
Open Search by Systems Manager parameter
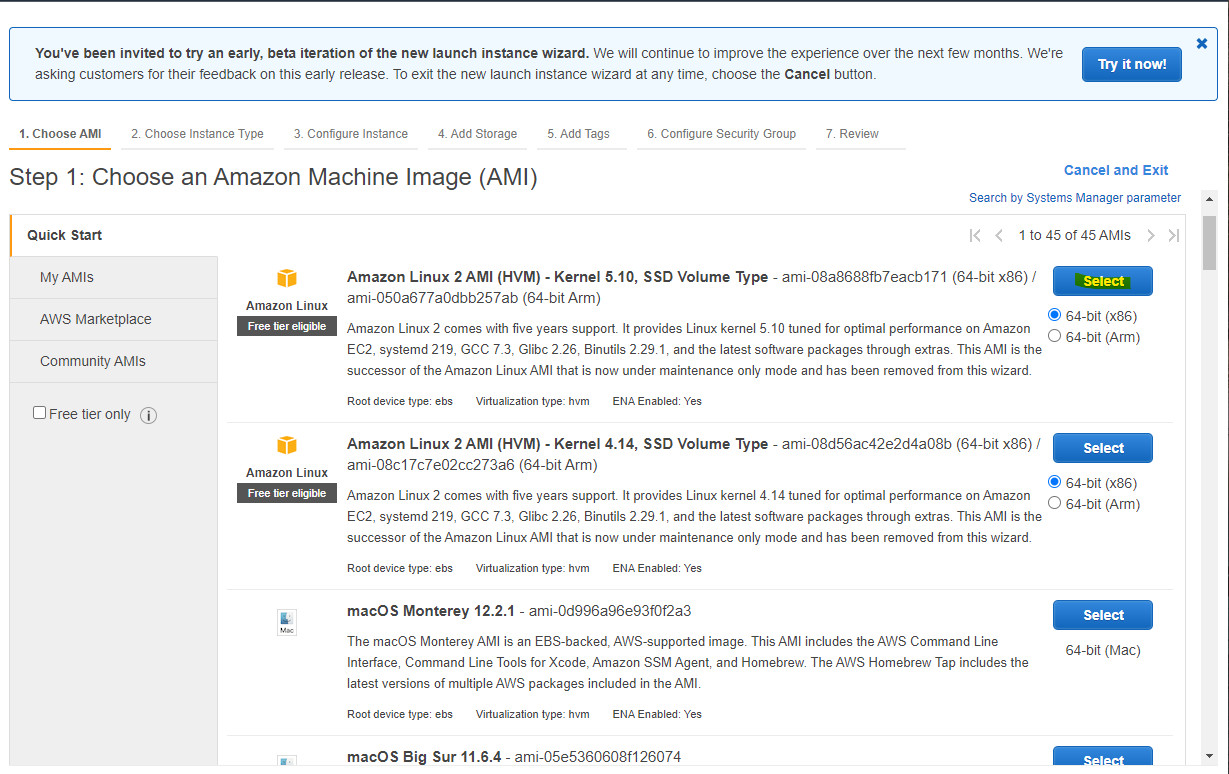[1074, 197]
